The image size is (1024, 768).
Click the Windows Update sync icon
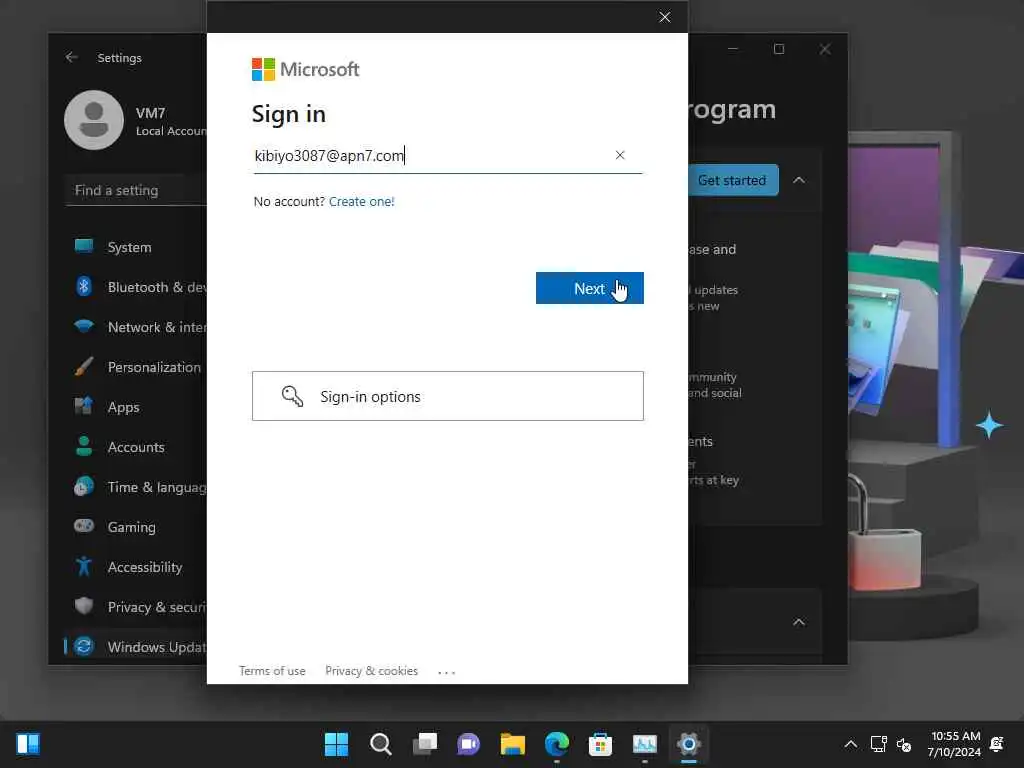point(84,647)
